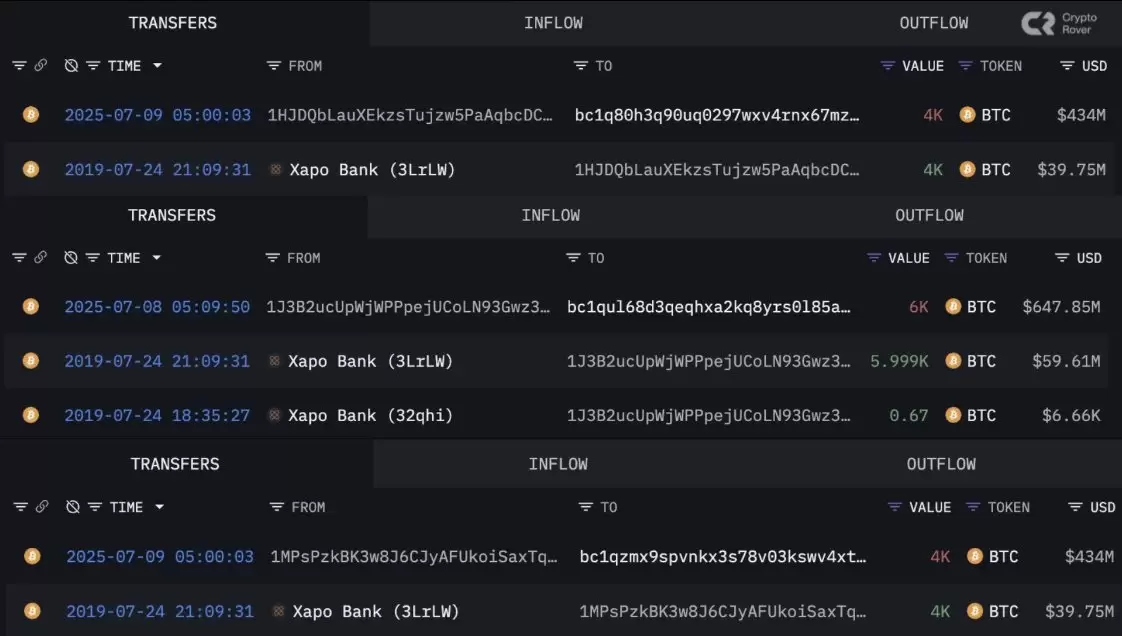Open the general filter icon in bottom transfers panel
Viewport: 1122px width, 636px height.
tap(21, 507)
